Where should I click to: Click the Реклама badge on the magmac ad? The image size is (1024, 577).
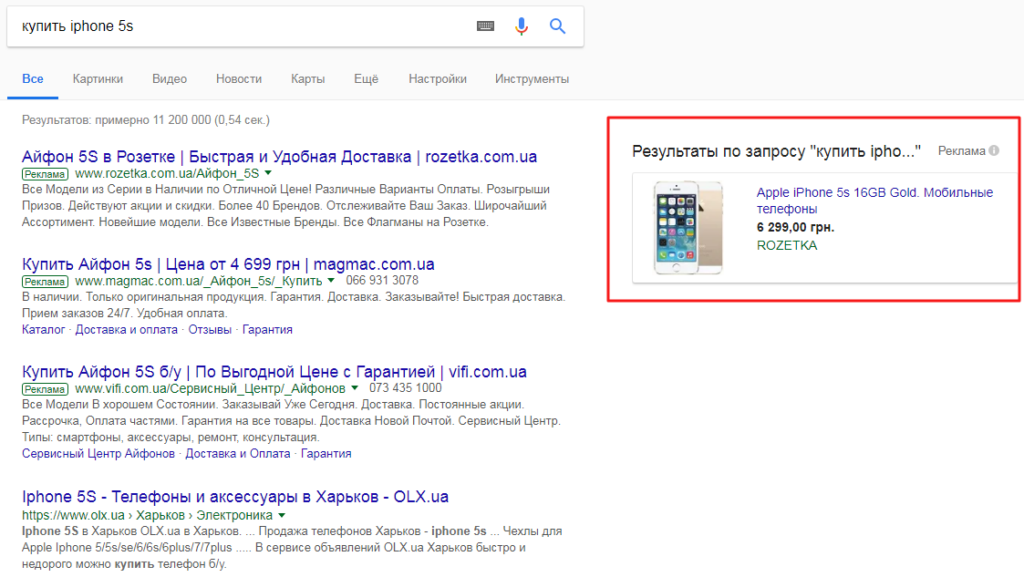coord(44,282)
